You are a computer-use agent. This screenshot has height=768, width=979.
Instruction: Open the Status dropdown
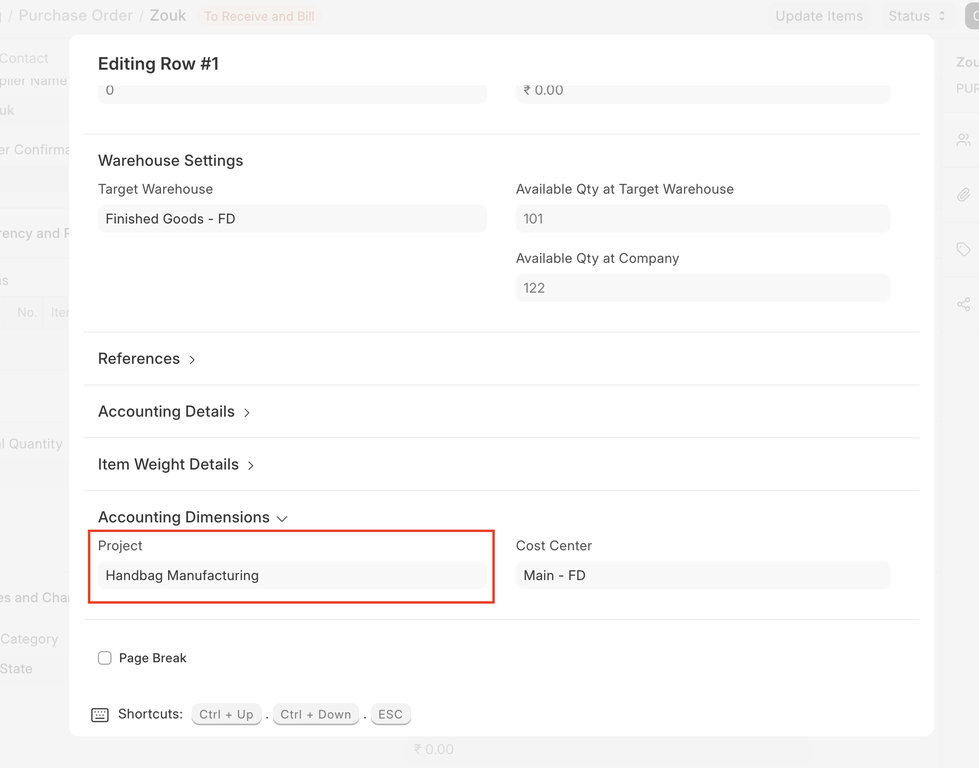coord(917,16)
